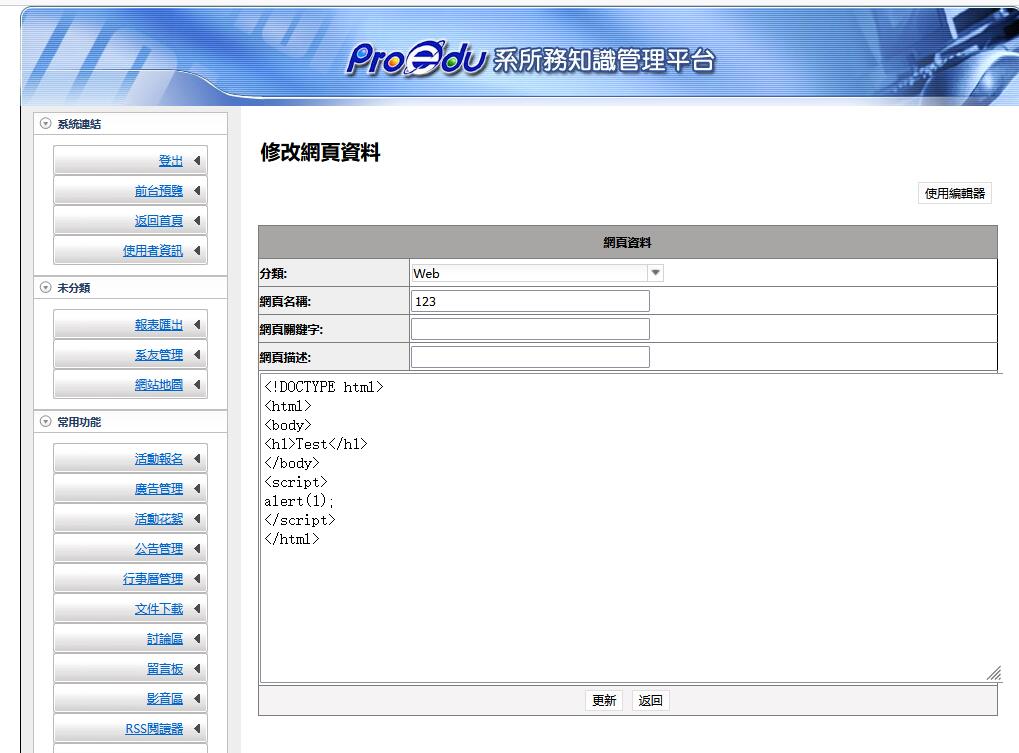Open 報表匯出 report export link
This screenshot has width=1019, height=753.
(x=159, y=325)
